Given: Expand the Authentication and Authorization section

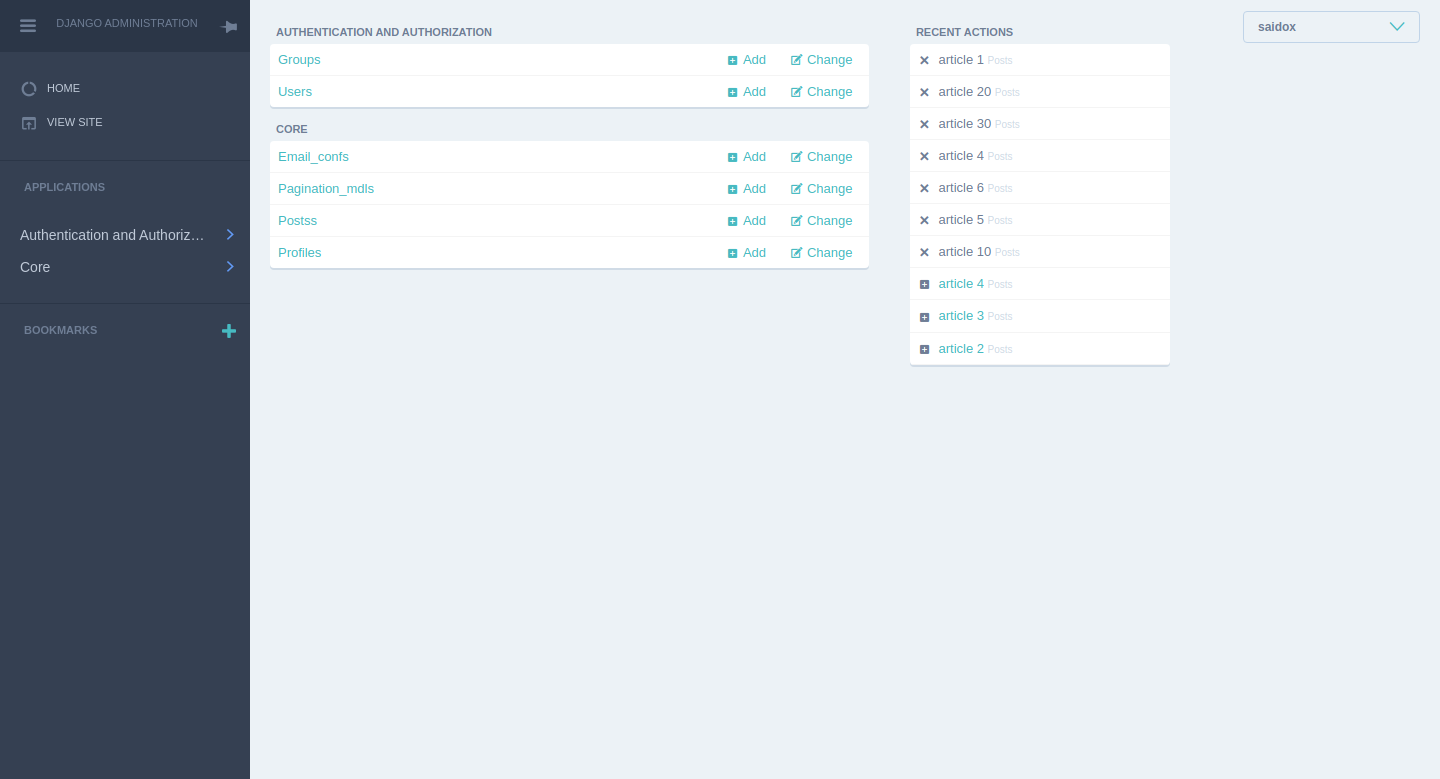Looking at the screenshot, I should 229,235.
